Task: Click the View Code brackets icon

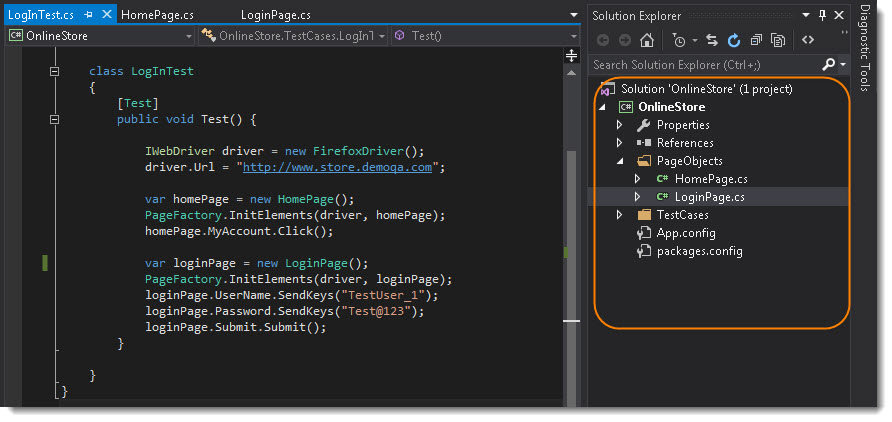Action: 808,41
